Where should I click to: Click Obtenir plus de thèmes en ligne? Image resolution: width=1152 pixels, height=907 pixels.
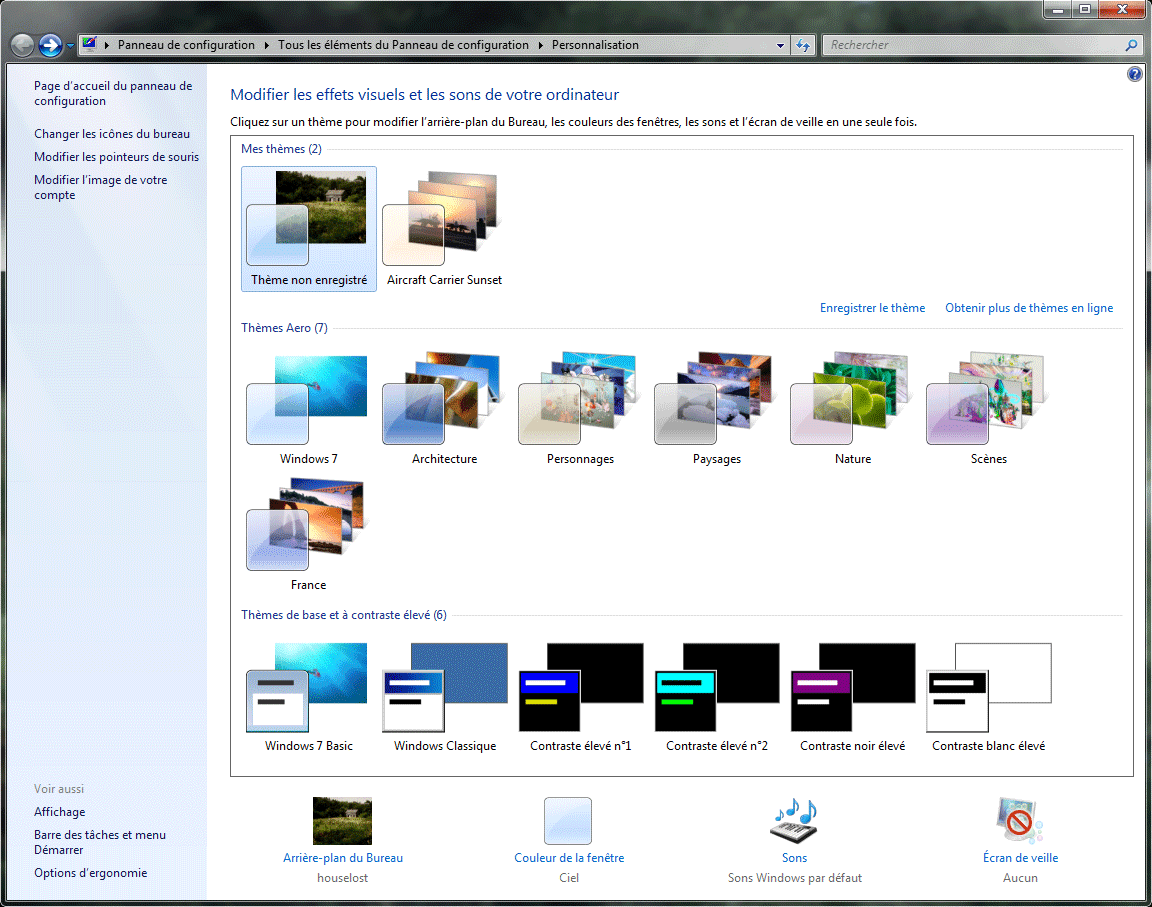(1029, 308)
